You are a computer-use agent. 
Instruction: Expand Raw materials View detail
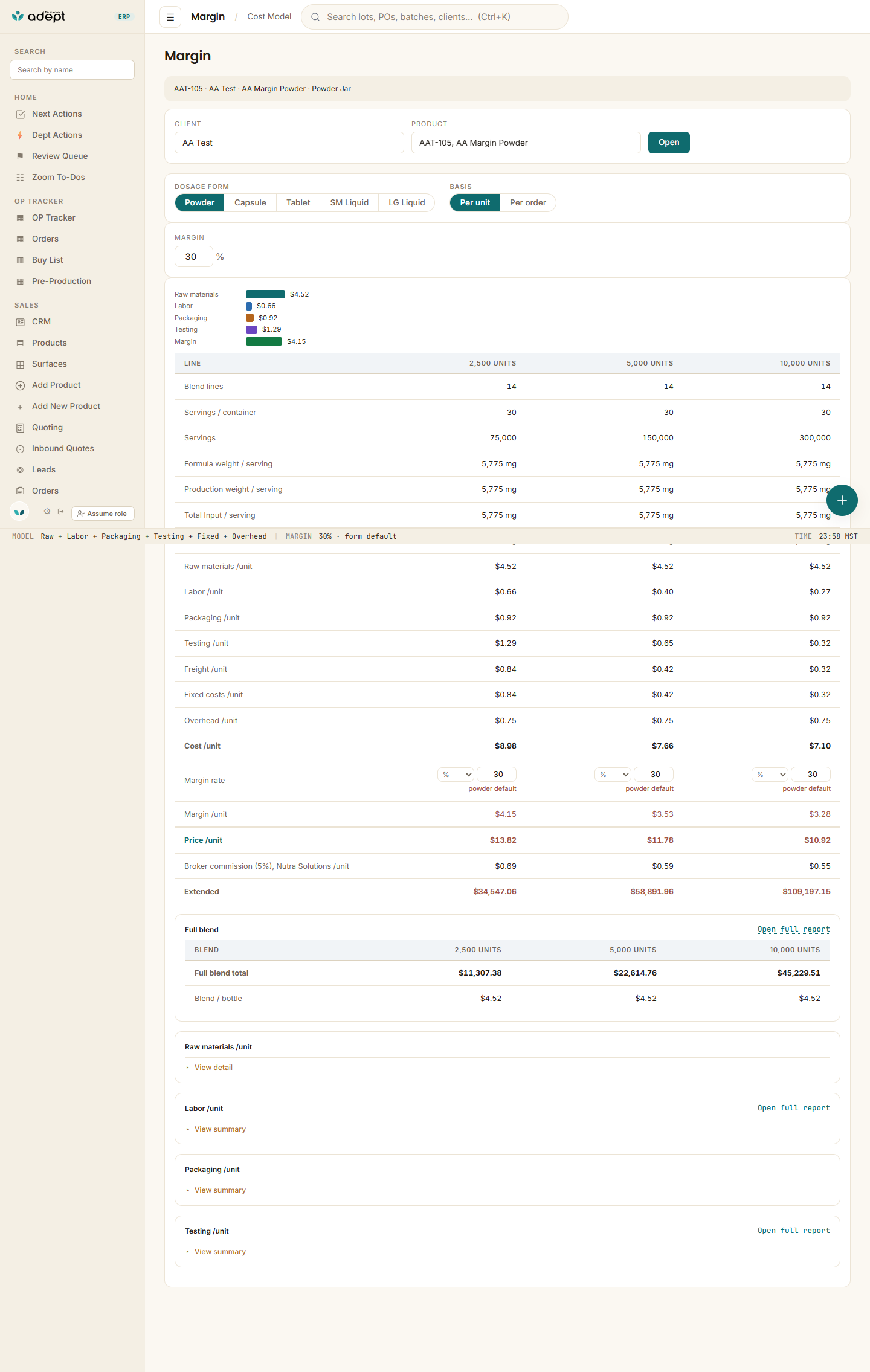[x=213, y=1068]
